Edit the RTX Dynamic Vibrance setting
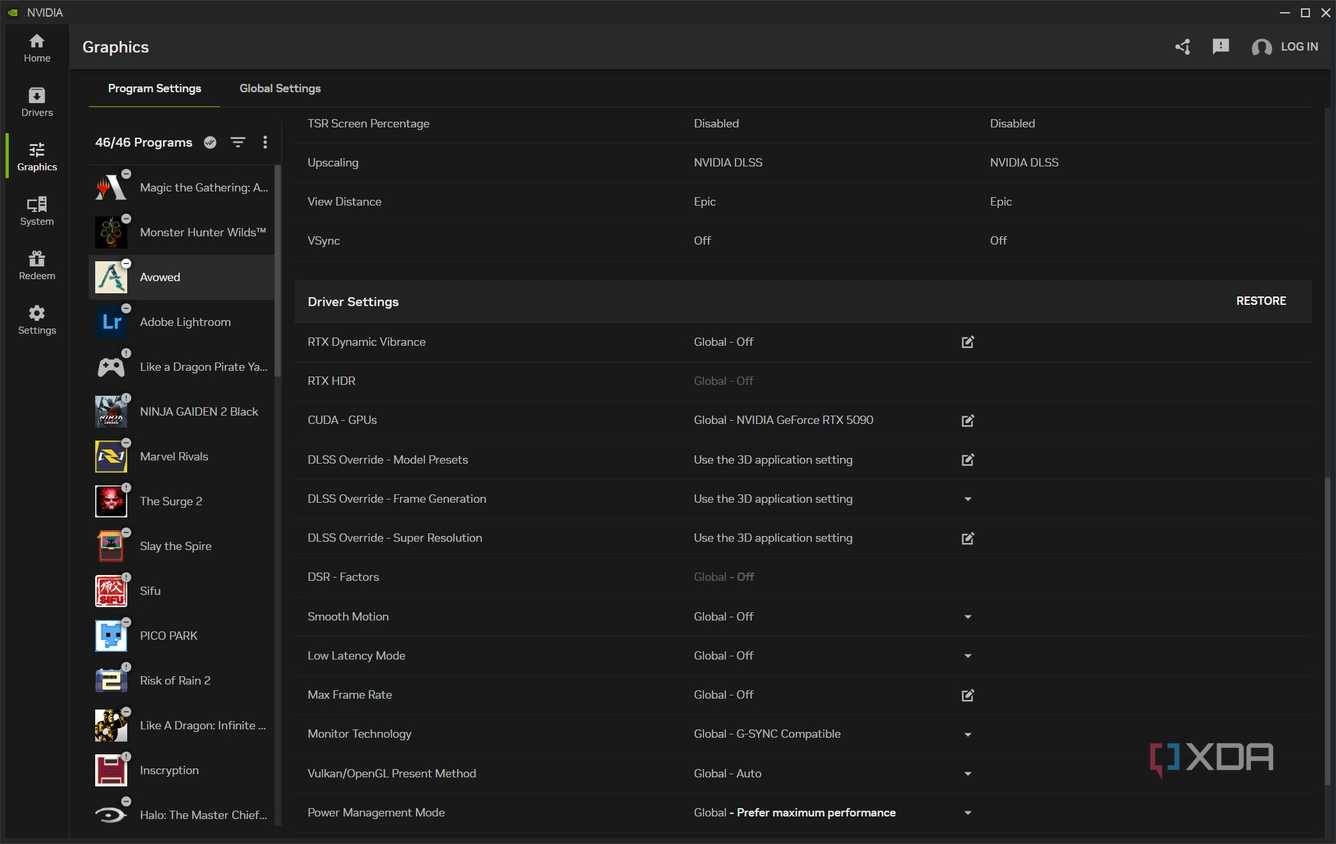The height and width of the screenshot is (844, 1336). tap(968, 342)
